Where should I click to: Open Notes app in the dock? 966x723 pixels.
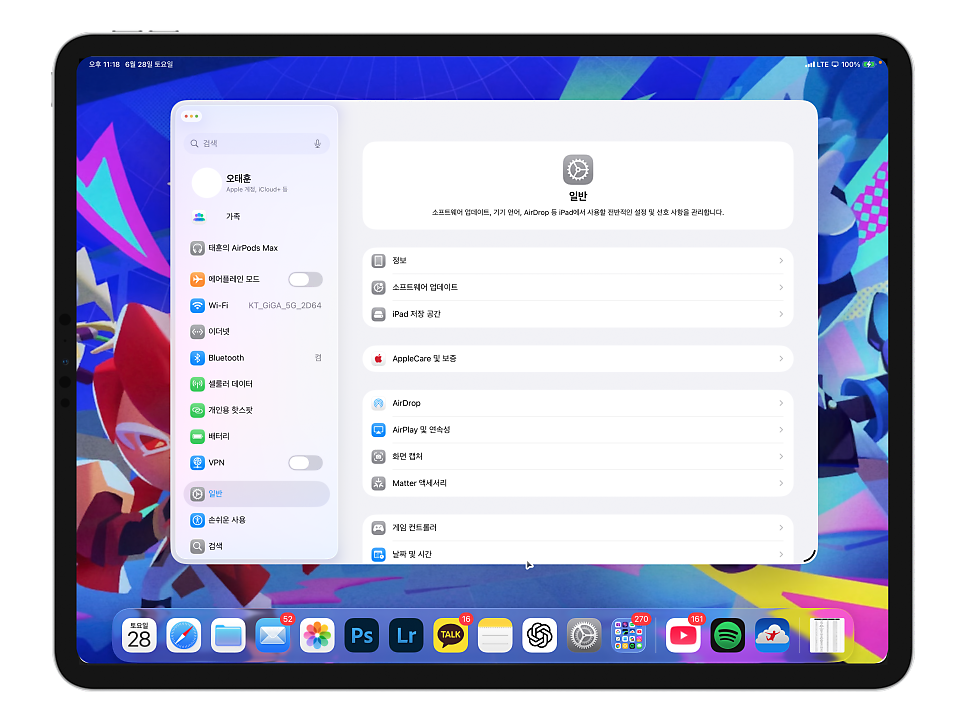(x=495, y=636)
